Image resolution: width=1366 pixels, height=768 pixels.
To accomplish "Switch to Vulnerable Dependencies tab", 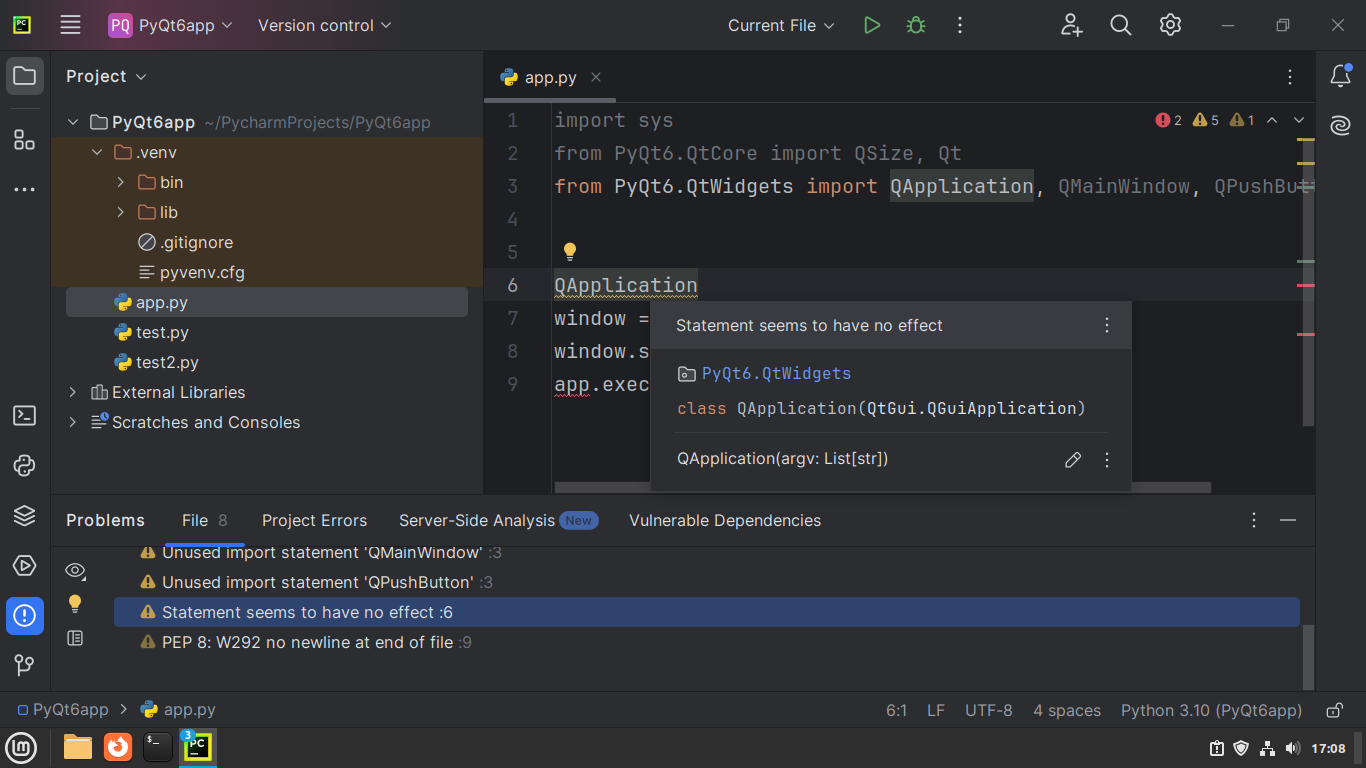I will click(725, 520).
